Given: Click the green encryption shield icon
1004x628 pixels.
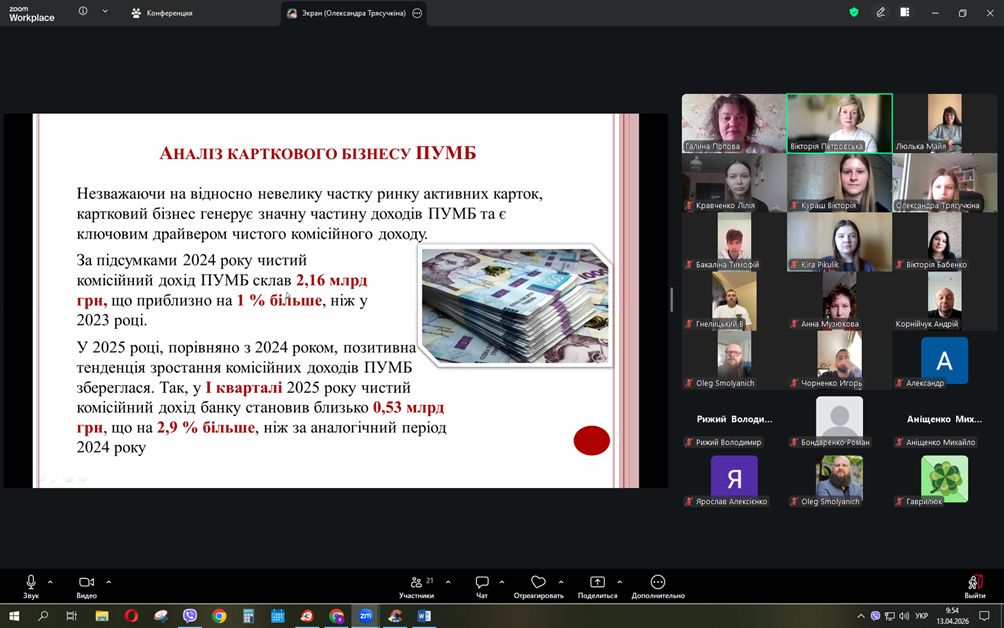Looking at the screenshot, I should [x=854, y=12].
